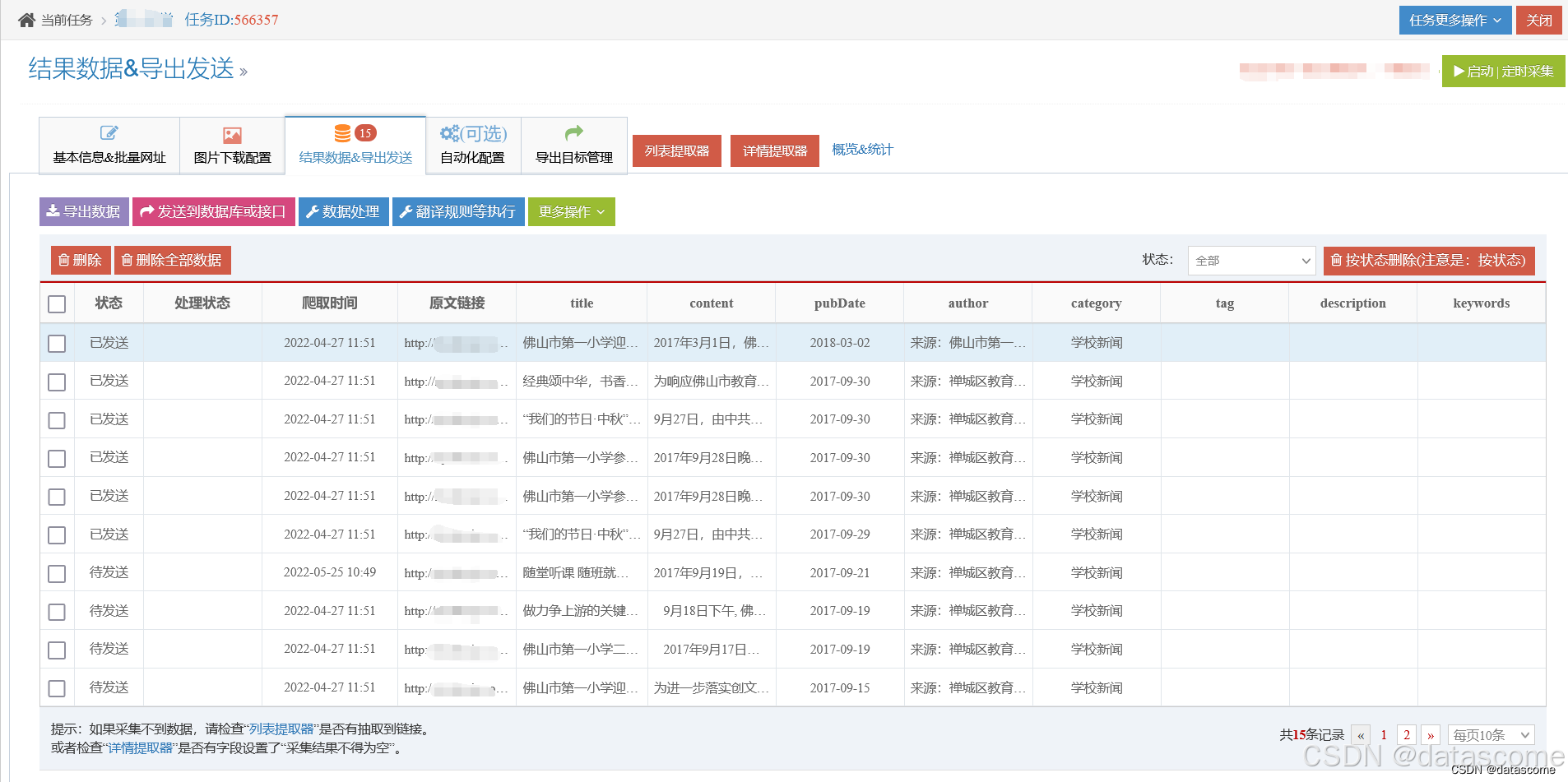
Task: Click the database stack icon above 结果数据&导出发送
Action: tap(343, 133)
